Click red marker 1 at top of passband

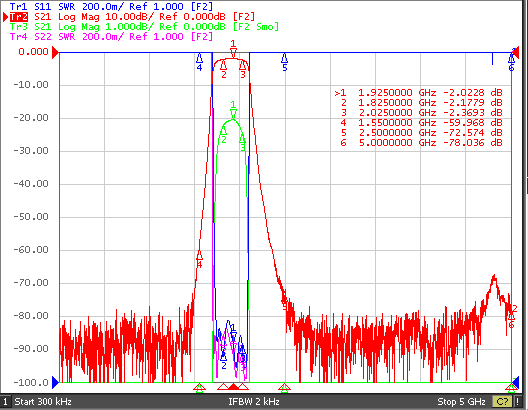pyautogui.click(x=233, y=49)
